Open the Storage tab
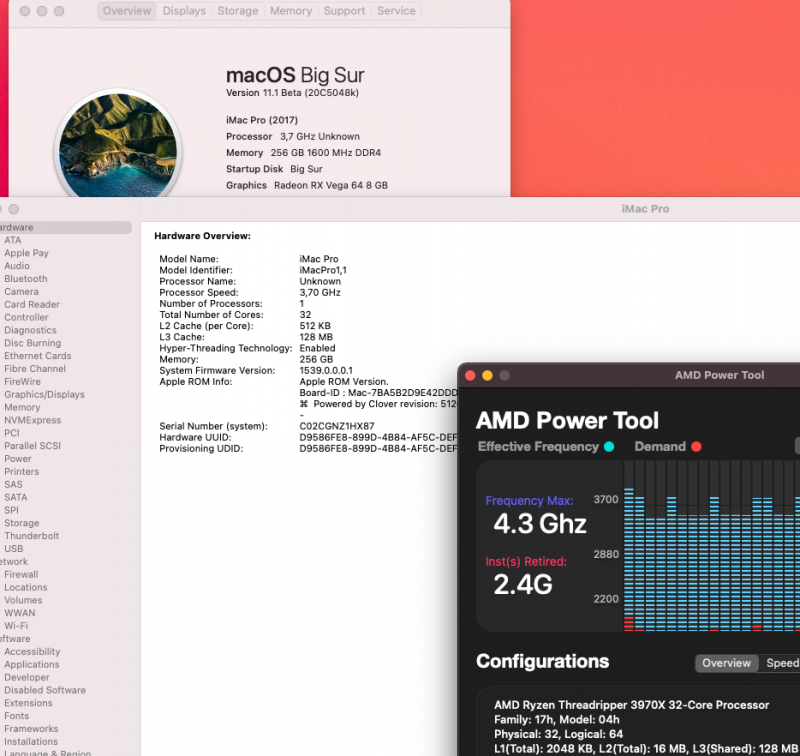Viewport: 800px width, 756px height. (238, 11)
